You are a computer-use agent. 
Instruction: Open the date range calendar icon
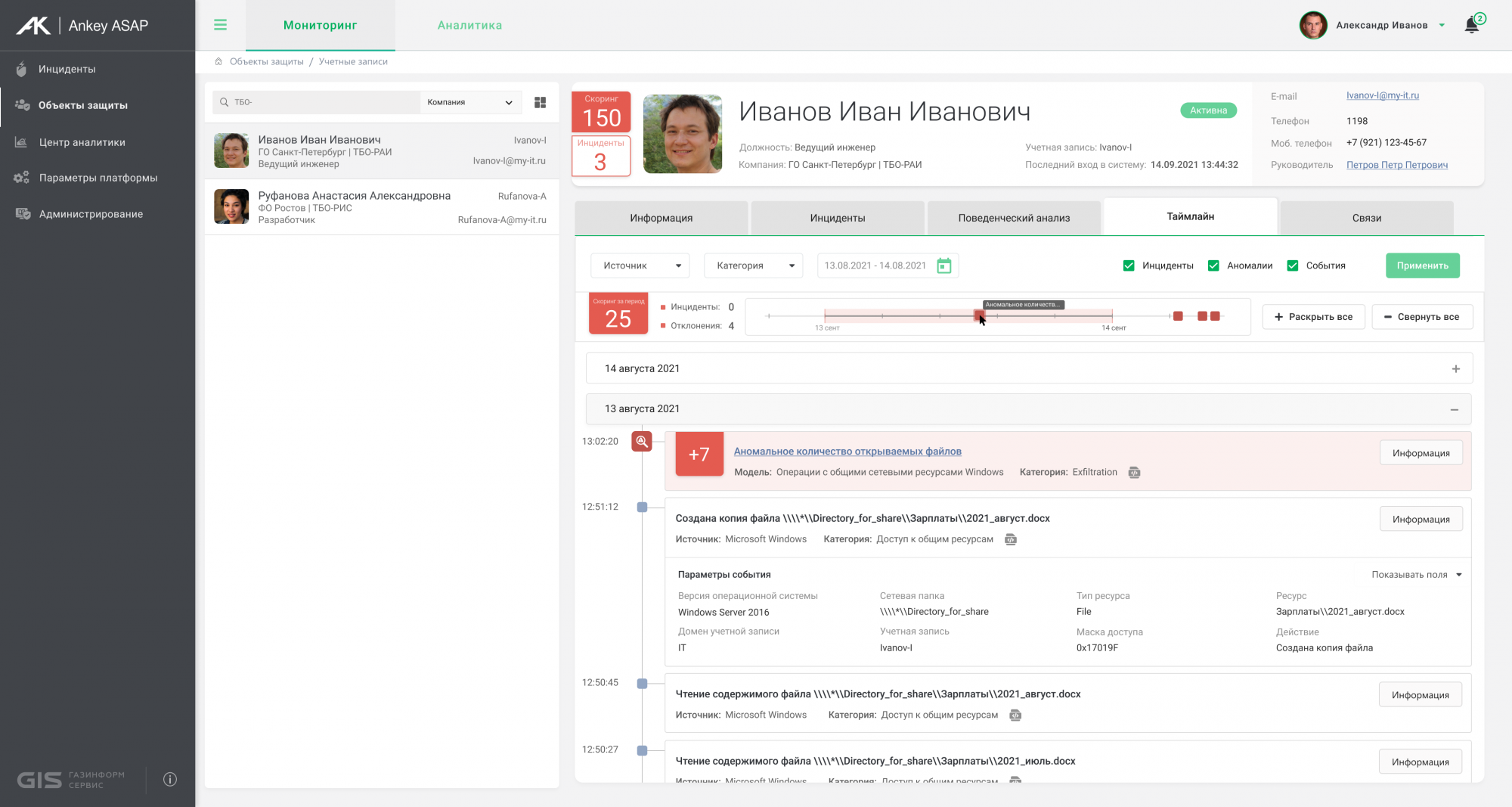pyautogui.click(x=943, y=265)
